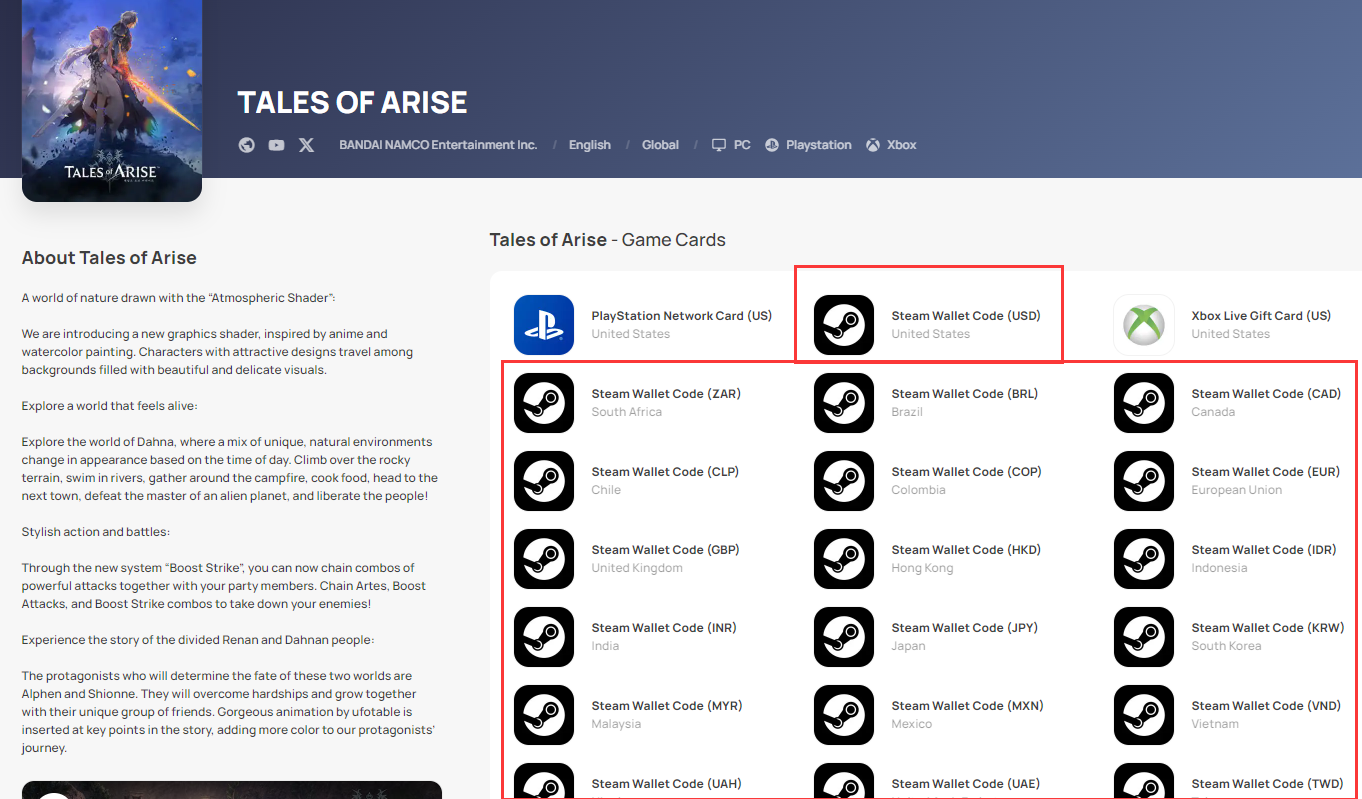Screen dimensions: 1362x799
Task: Click the Xbox Live Gift Card logo
Action: [1144, 325]
